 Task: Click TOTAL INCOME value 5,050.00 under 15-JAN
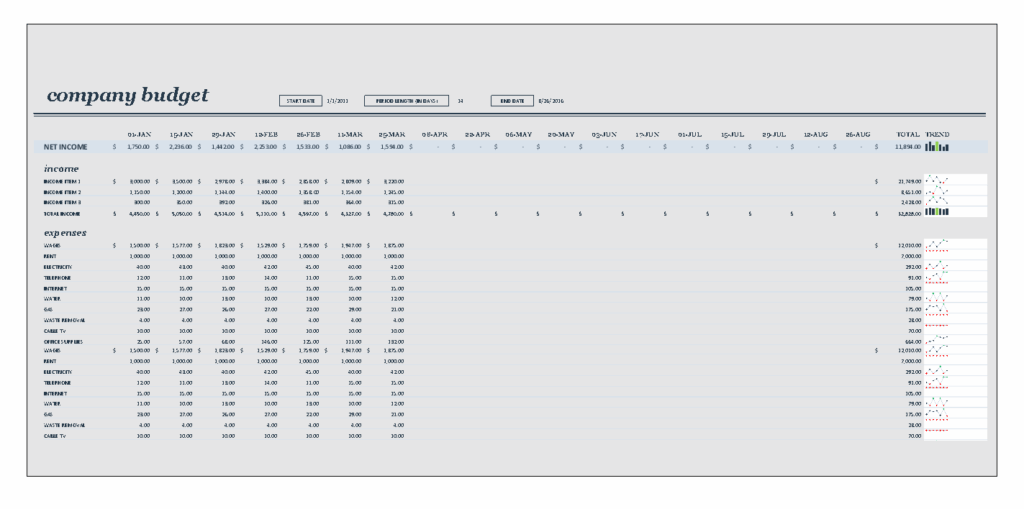[x=182, y=213]
